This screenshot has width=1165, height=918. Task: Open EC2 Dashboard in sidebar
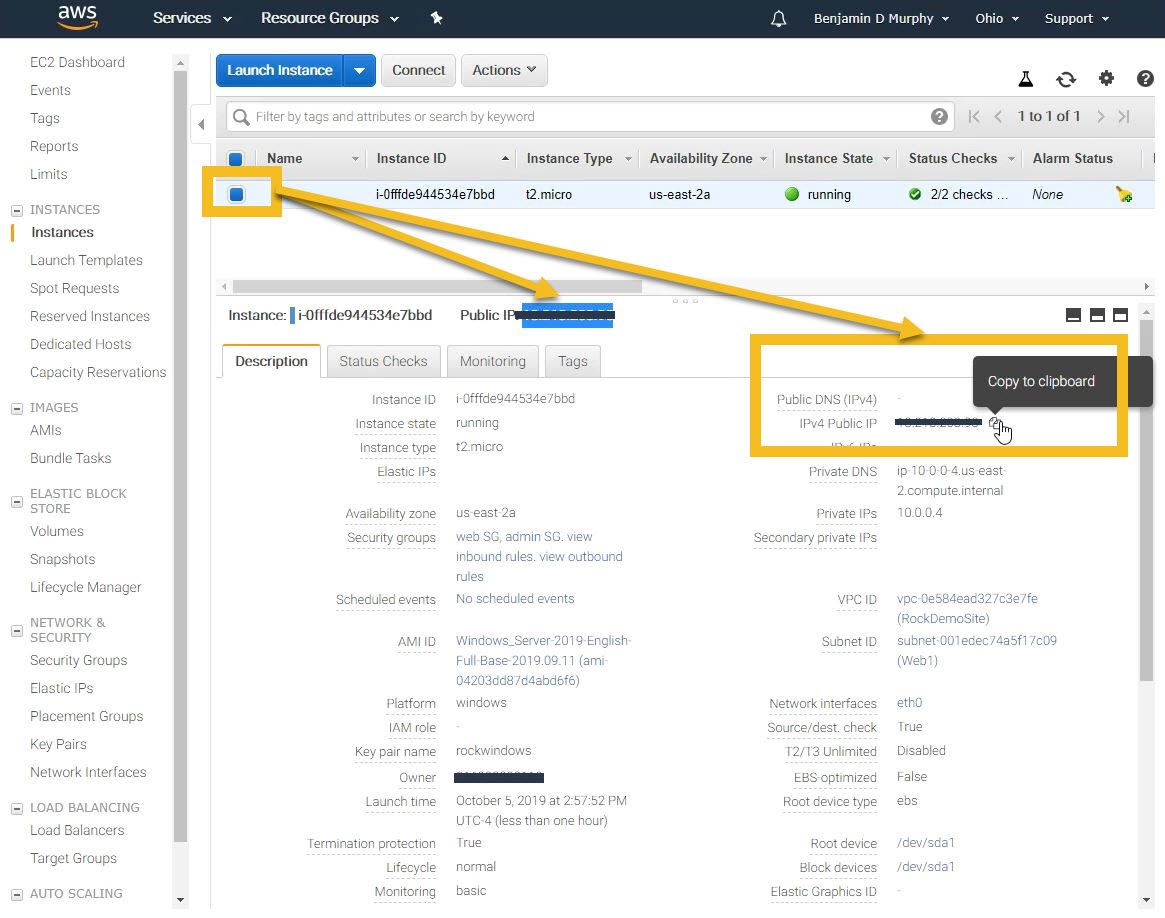tap(77, 62)
